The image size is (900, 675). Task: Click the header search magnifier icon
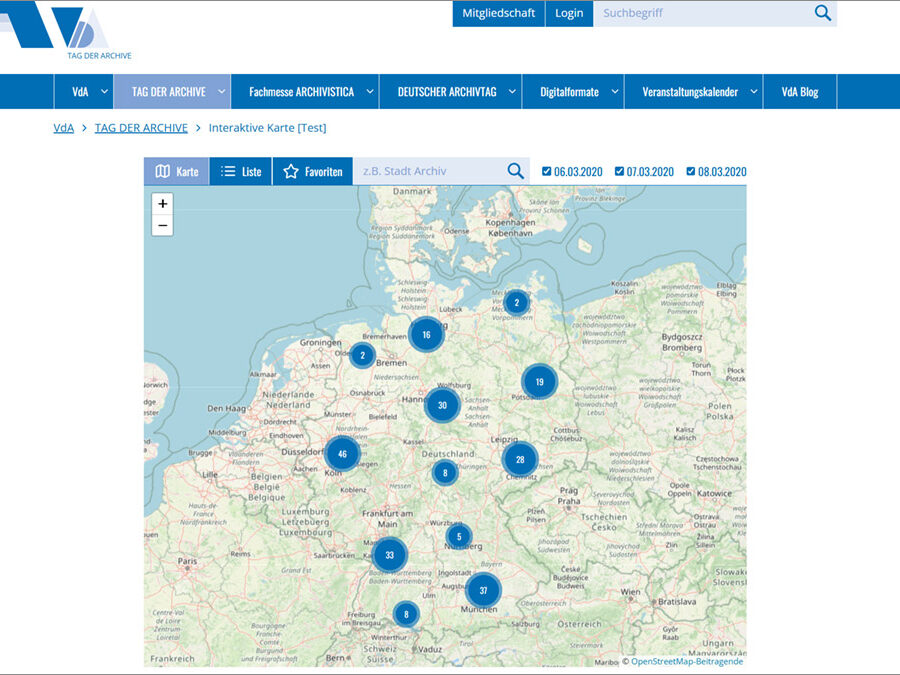(823, 13)
